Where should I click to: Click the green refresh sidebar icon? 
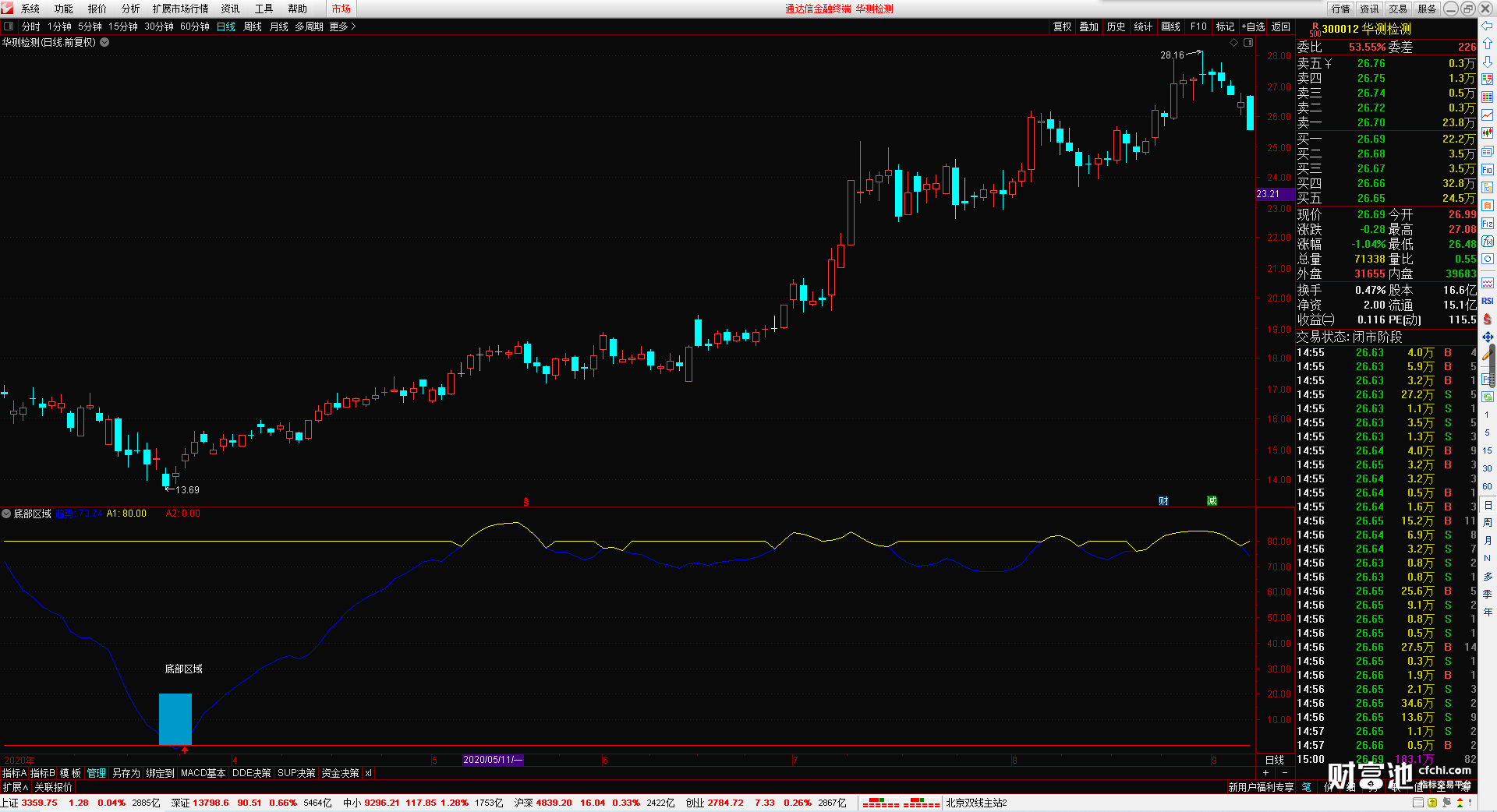pyautogui.click(x=1488, y=397)
